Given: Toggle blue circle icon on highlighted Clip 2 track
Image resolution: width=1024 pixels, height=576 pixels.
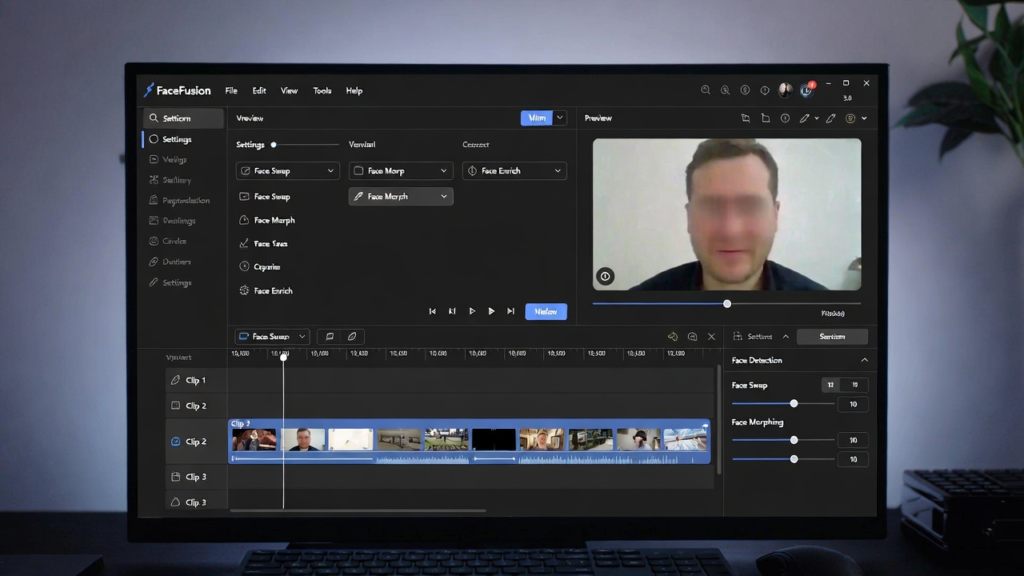Looking at the screenshot, I should (x=175, y=441).
